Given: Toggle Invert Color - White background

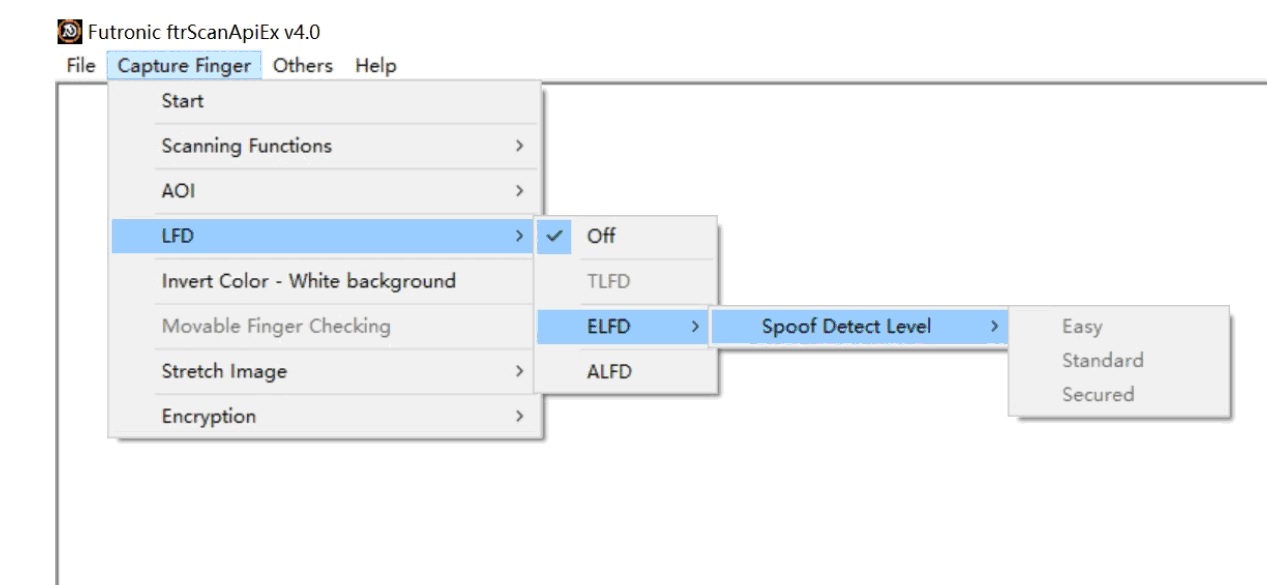Looking at the screenshot, I should (x=325, y=281).
